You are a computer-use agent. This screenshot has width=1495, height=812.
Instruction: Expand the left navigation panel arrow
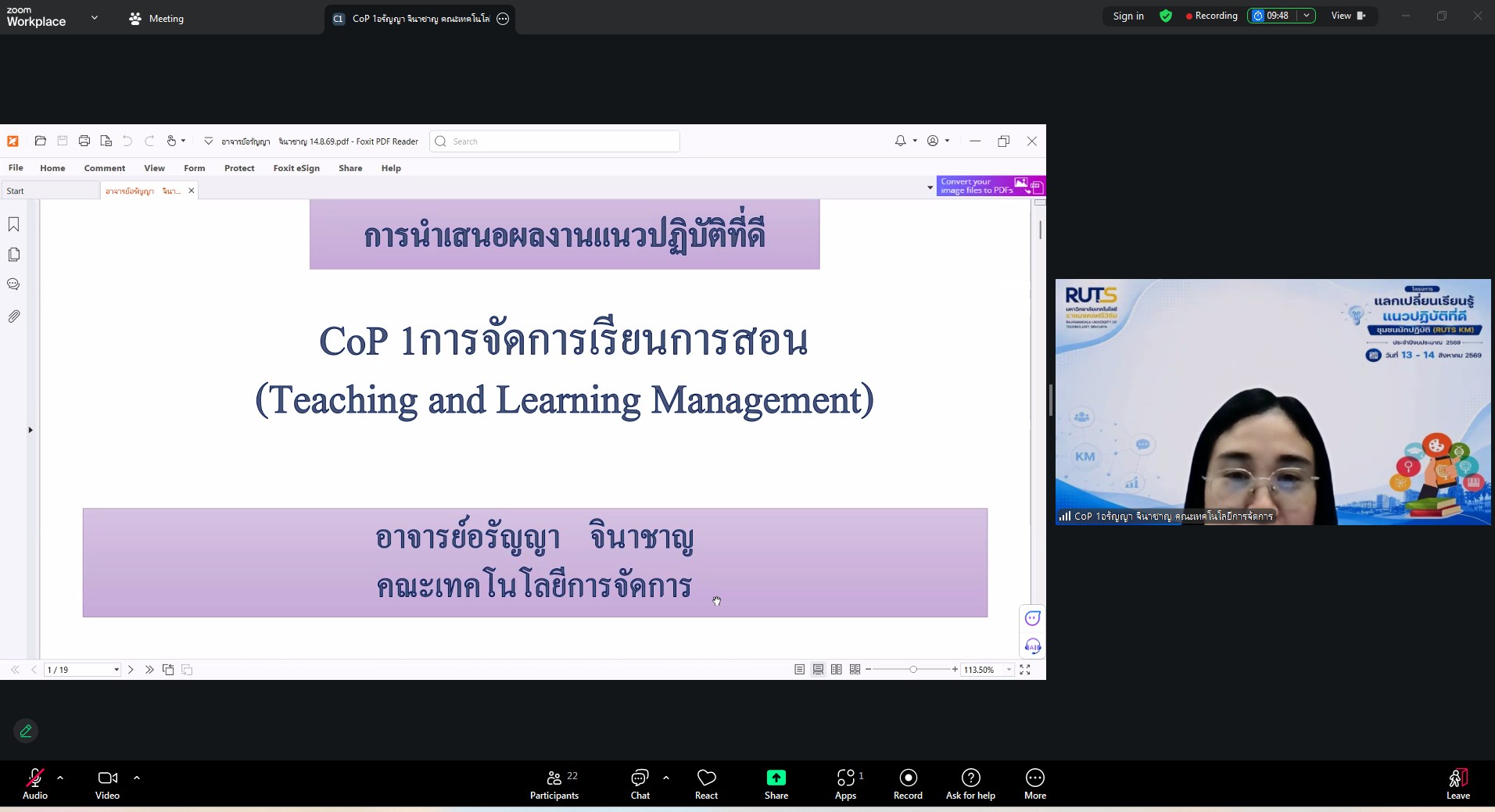click(30, 430)
